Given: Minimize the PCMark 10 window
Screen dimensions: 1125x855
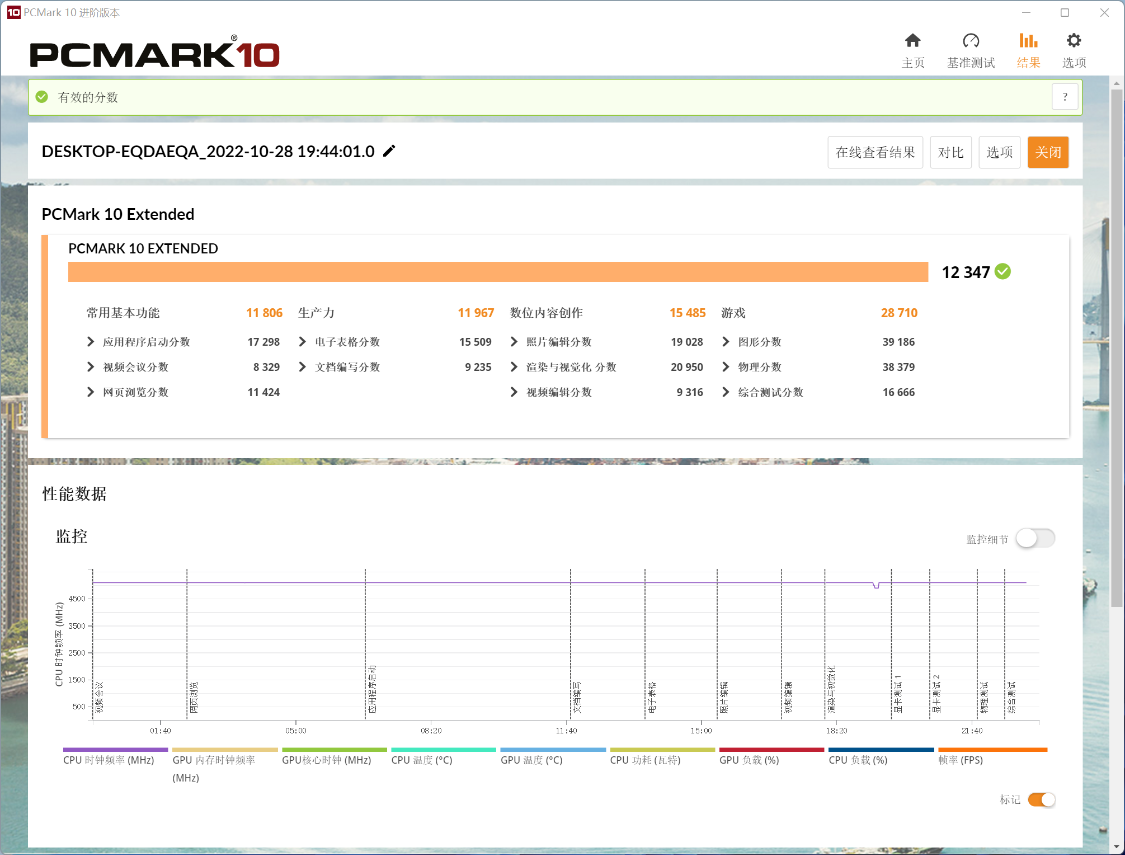Looking at the screenshot, I should click(x=1026, y=12).
